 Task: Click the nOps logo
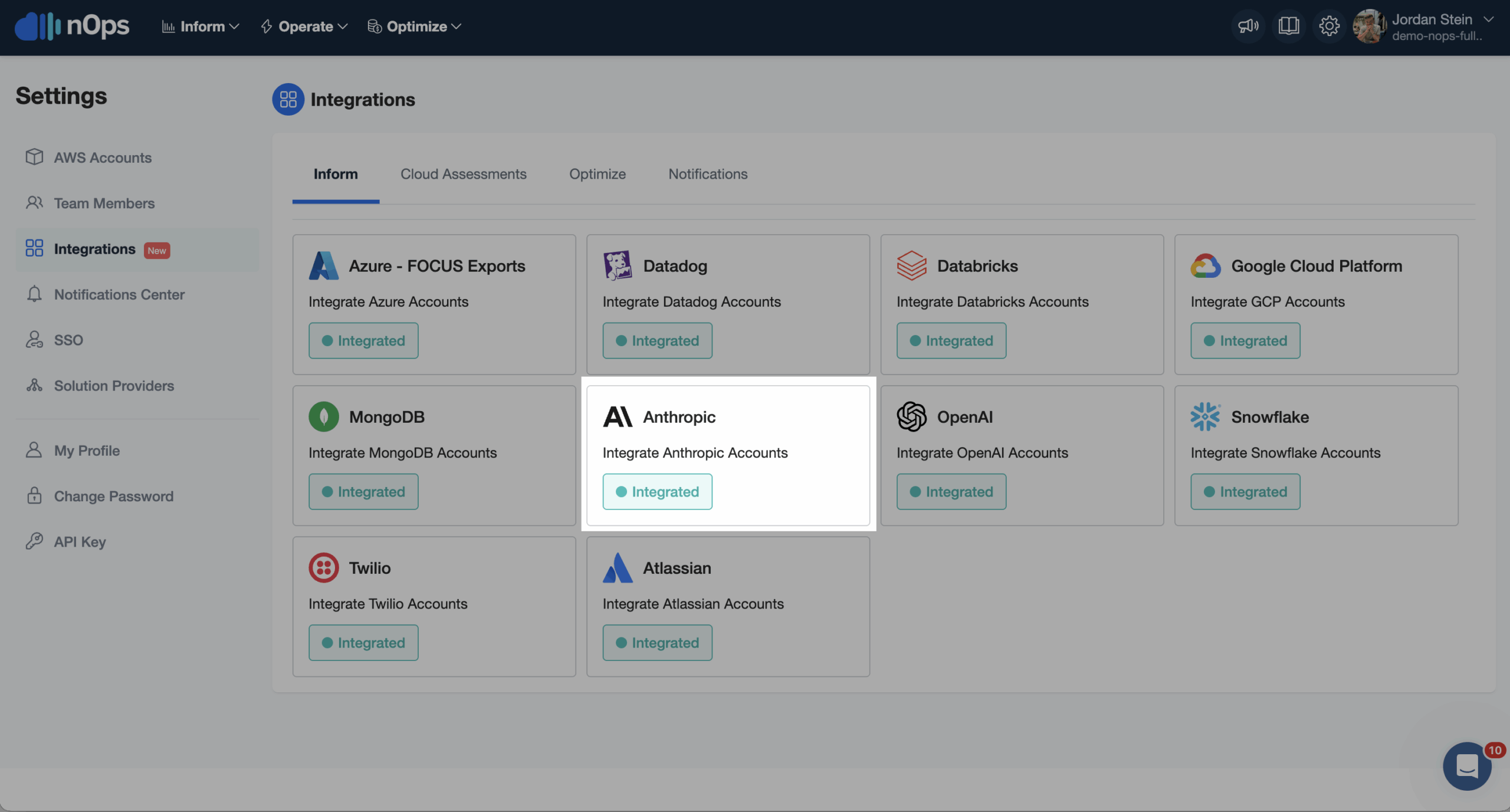pyautogui.click(x=71, y=26)
